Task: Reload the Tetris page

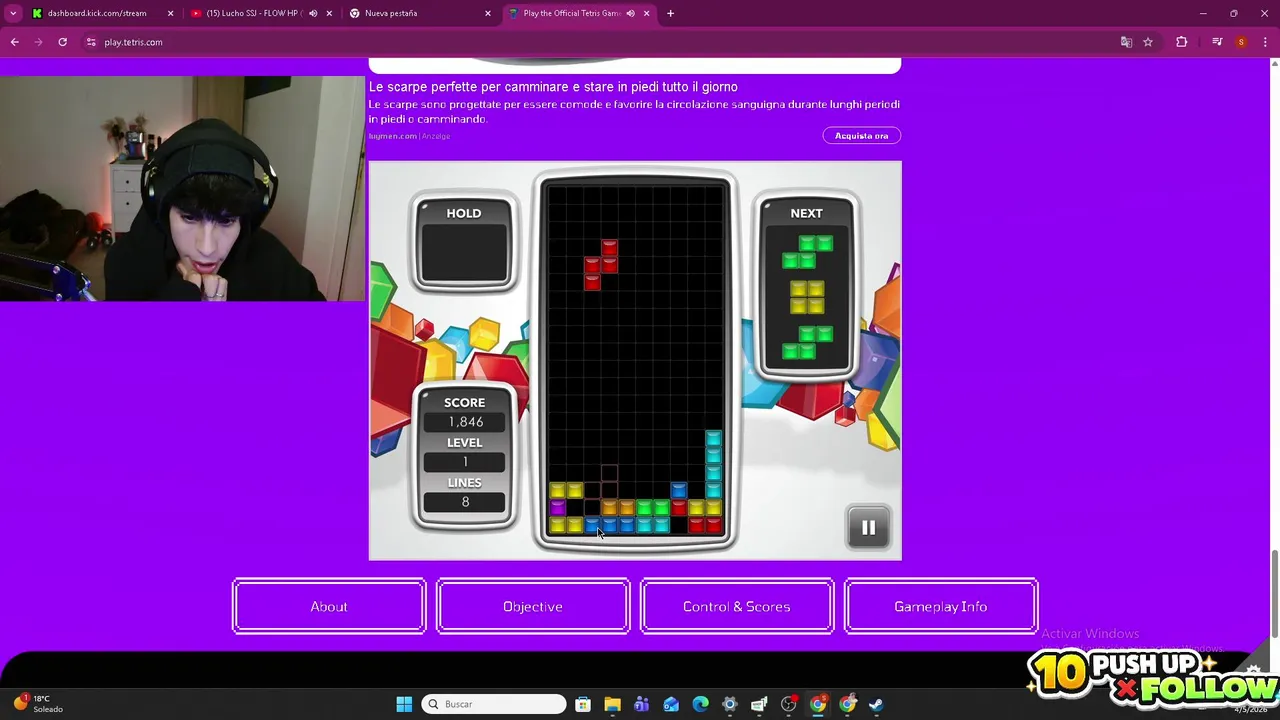Action: point(62,42)
